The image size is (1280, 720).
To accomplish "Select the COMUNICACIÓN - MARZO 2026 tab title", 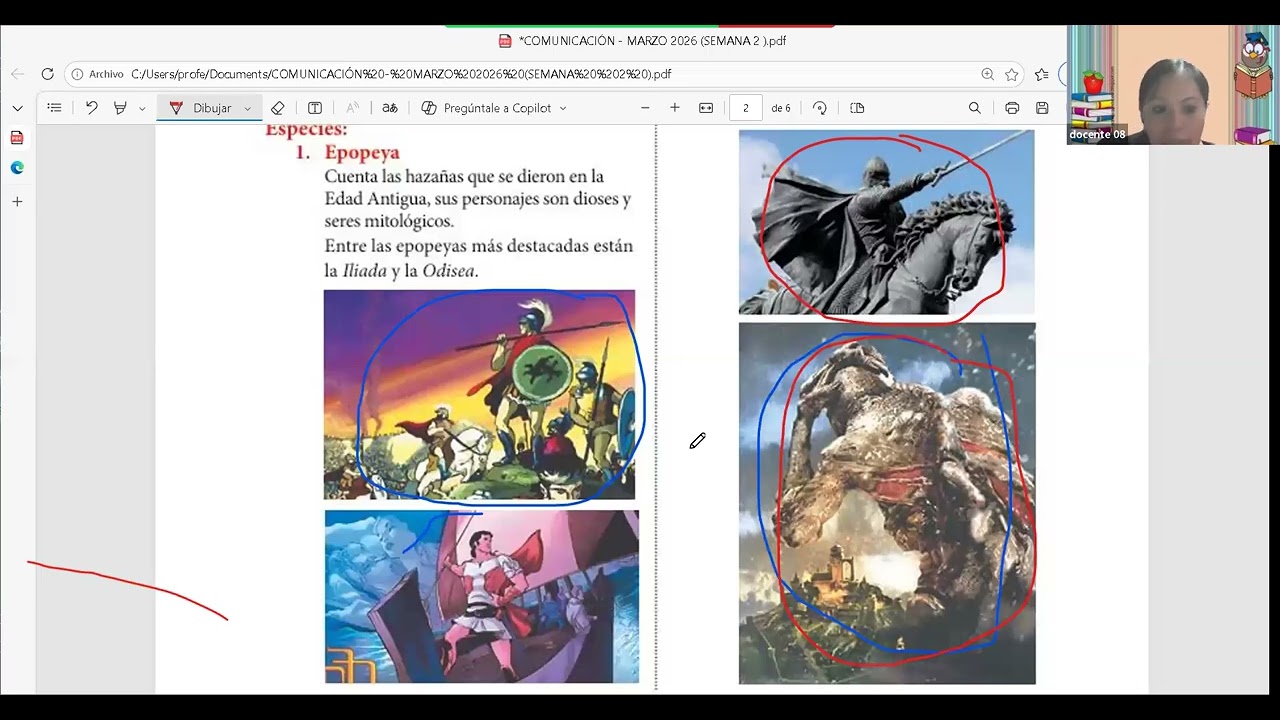I will click(x=652, y=41).
